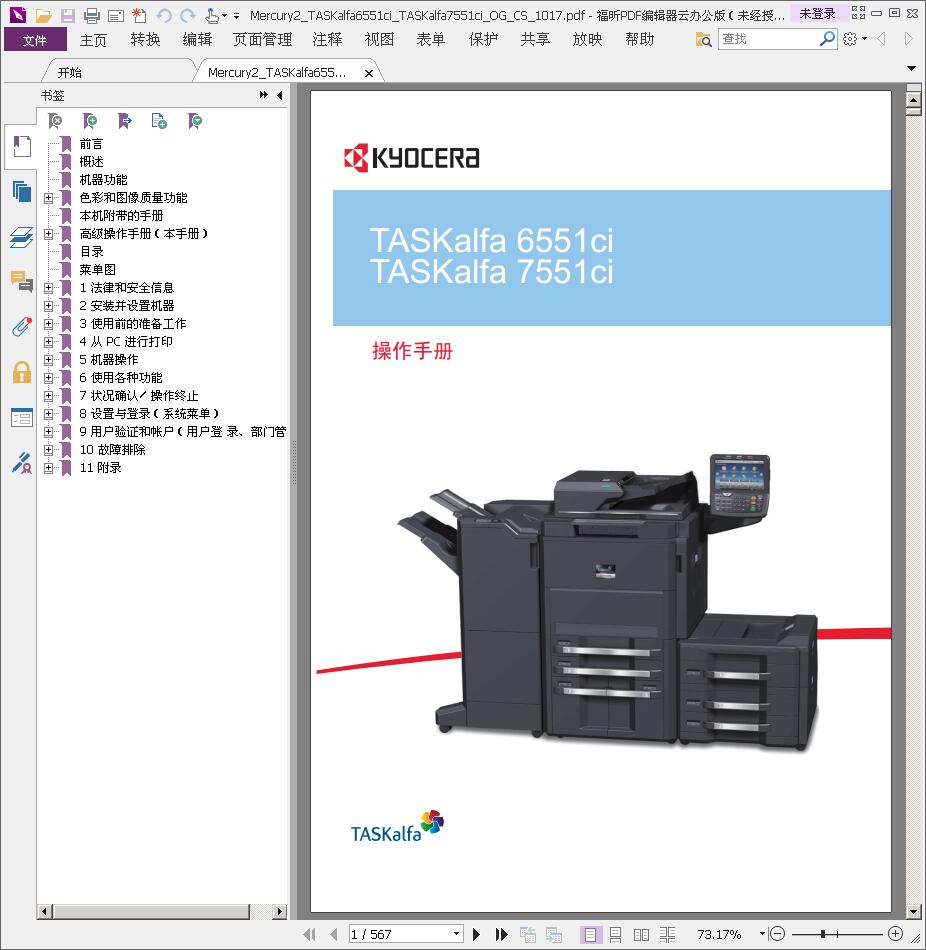Switch to facing pages view mode

click(x=641, y=935)
